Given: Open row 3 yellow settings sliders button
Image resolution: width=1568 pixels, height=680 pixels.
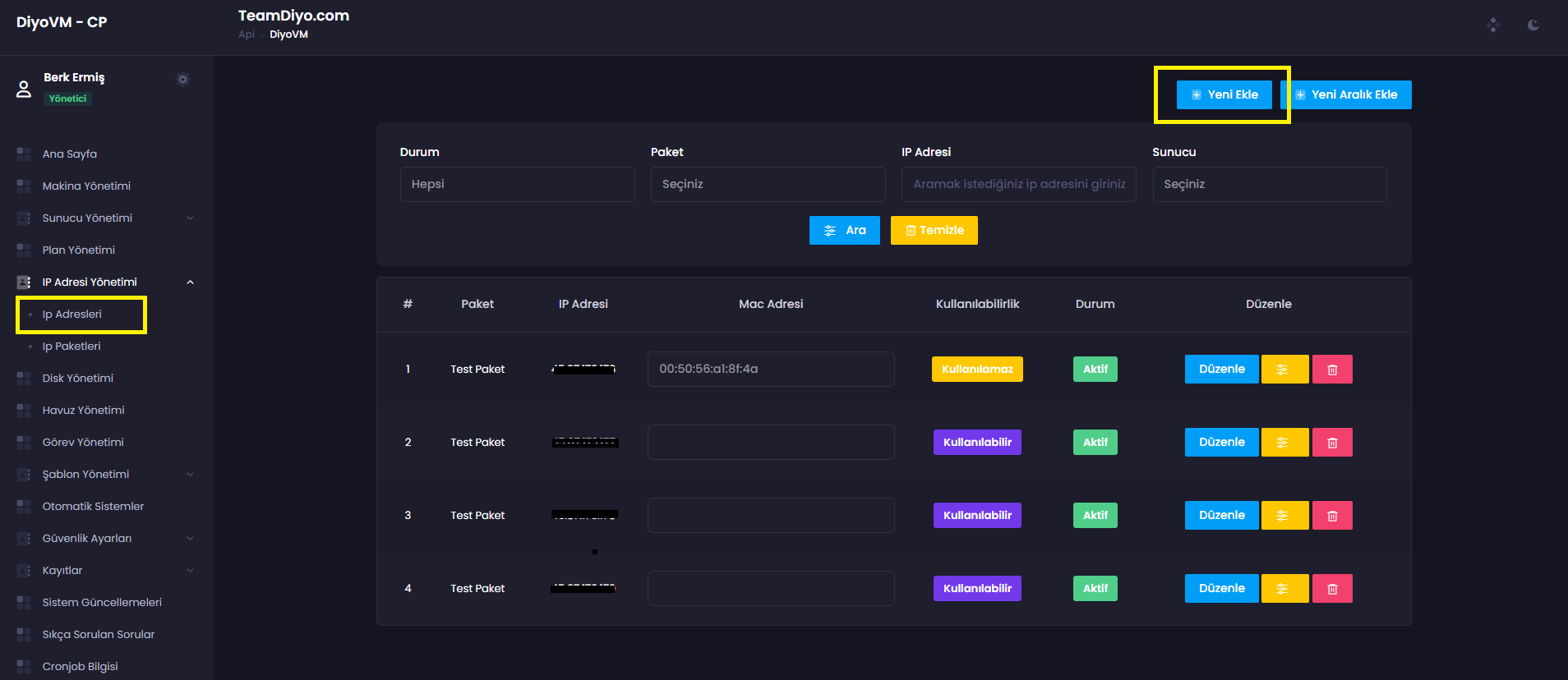Looking at the screenshot, I should [x=1284, y=516].
